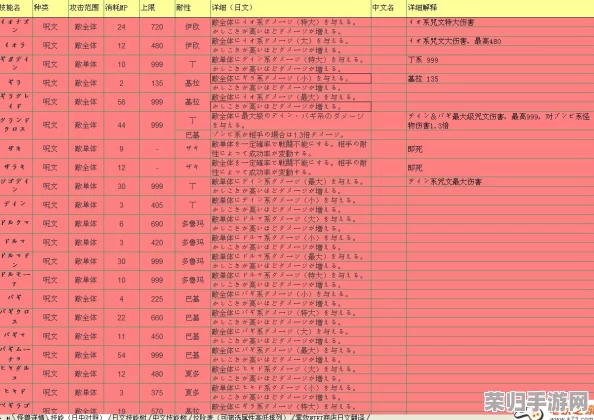Click the 巴基 resistance cell in the 44 MP row
The height and width of the screenshot is (420, 594).
click(x=192, y=135)
